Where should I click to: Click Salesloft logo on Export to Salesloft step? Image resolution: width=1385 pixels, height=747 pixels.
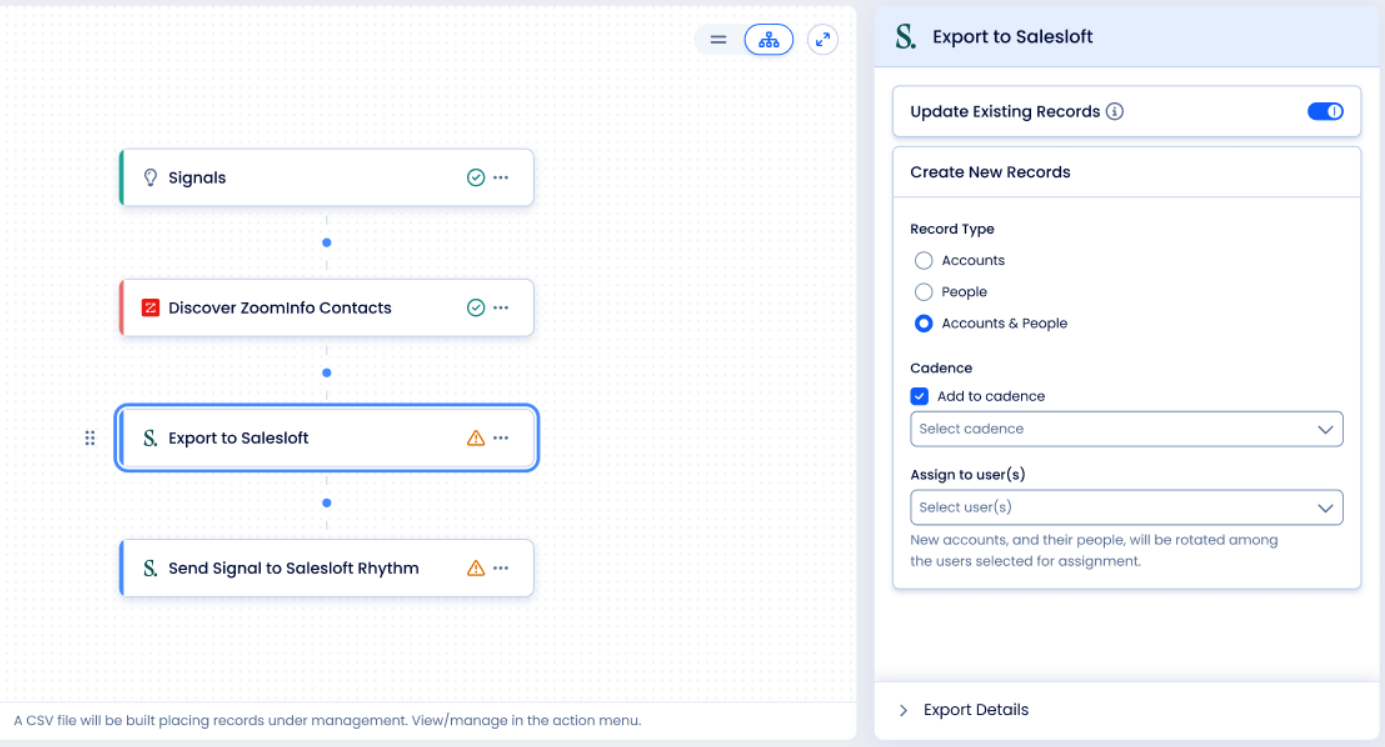(151, 438)
